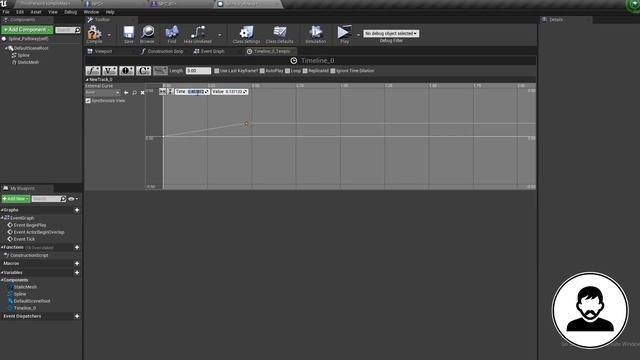Click the zoom to fit horizontal icon
This screenshot has height=360, width=640.
162,92
